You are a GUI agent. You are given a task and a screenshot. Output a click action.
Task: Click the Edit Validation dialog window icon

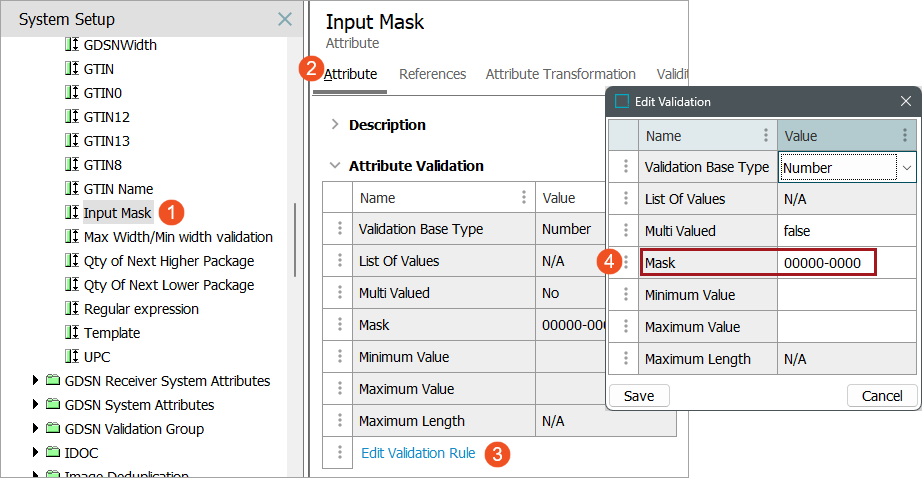coord(622,101)
